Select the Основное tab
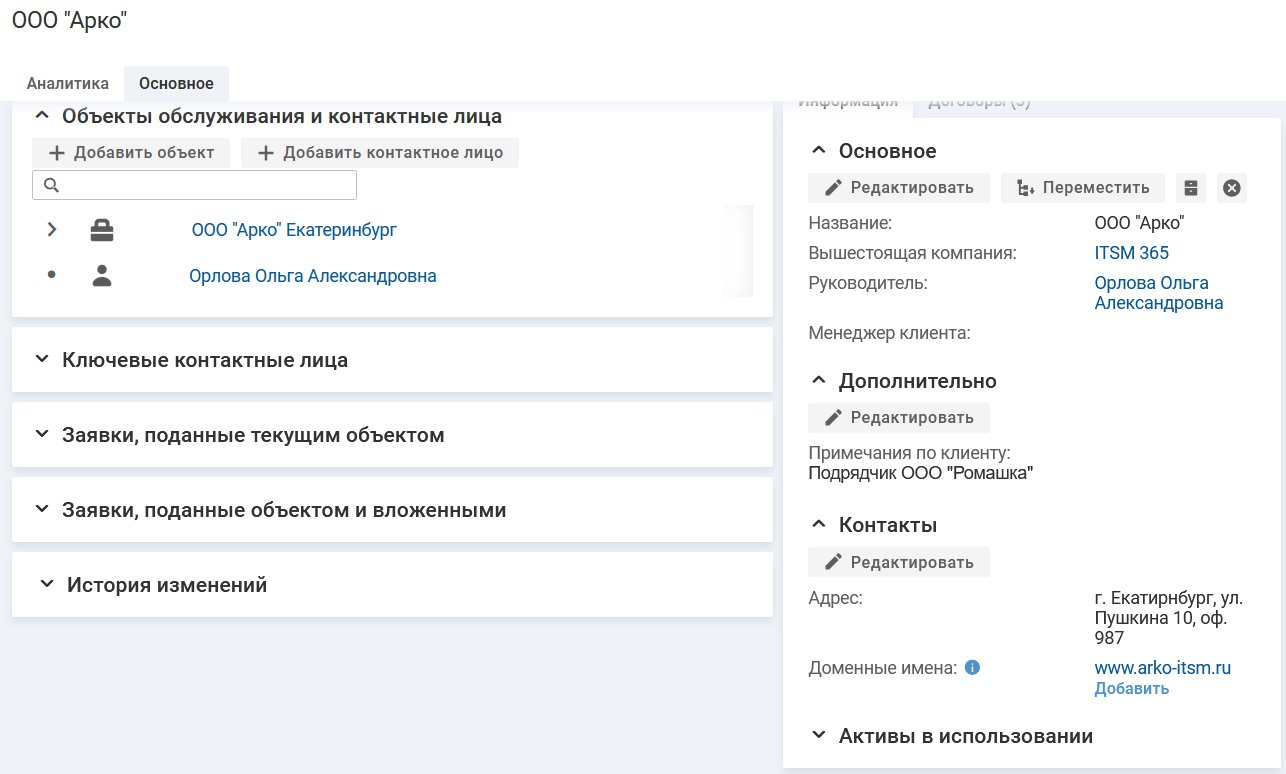The height and width of the screenshot is (774, 1286). pyautogui.click(x=176, y=84)
